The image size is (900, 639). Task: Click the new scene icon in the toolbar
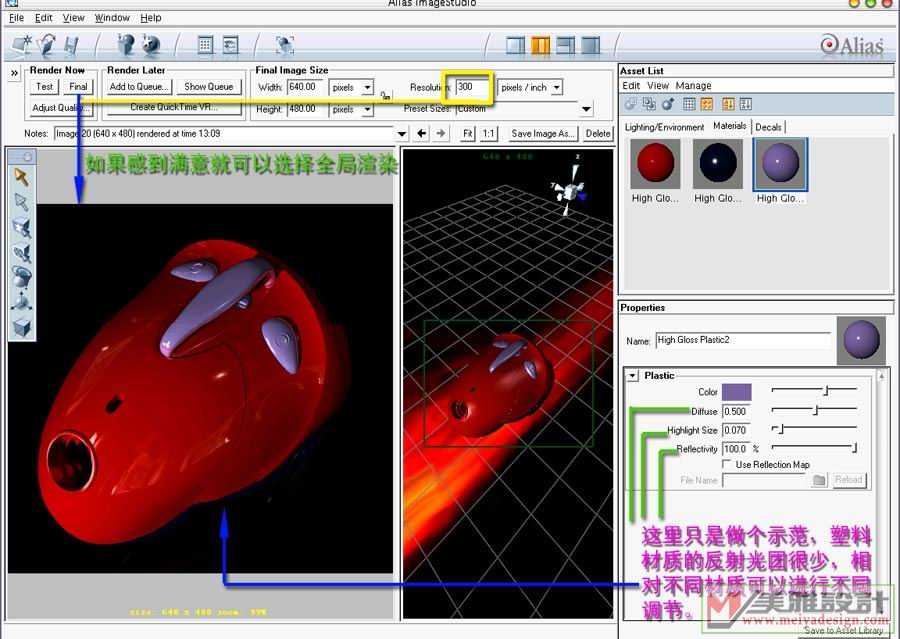pyautogui.click(x=22, y=45)
